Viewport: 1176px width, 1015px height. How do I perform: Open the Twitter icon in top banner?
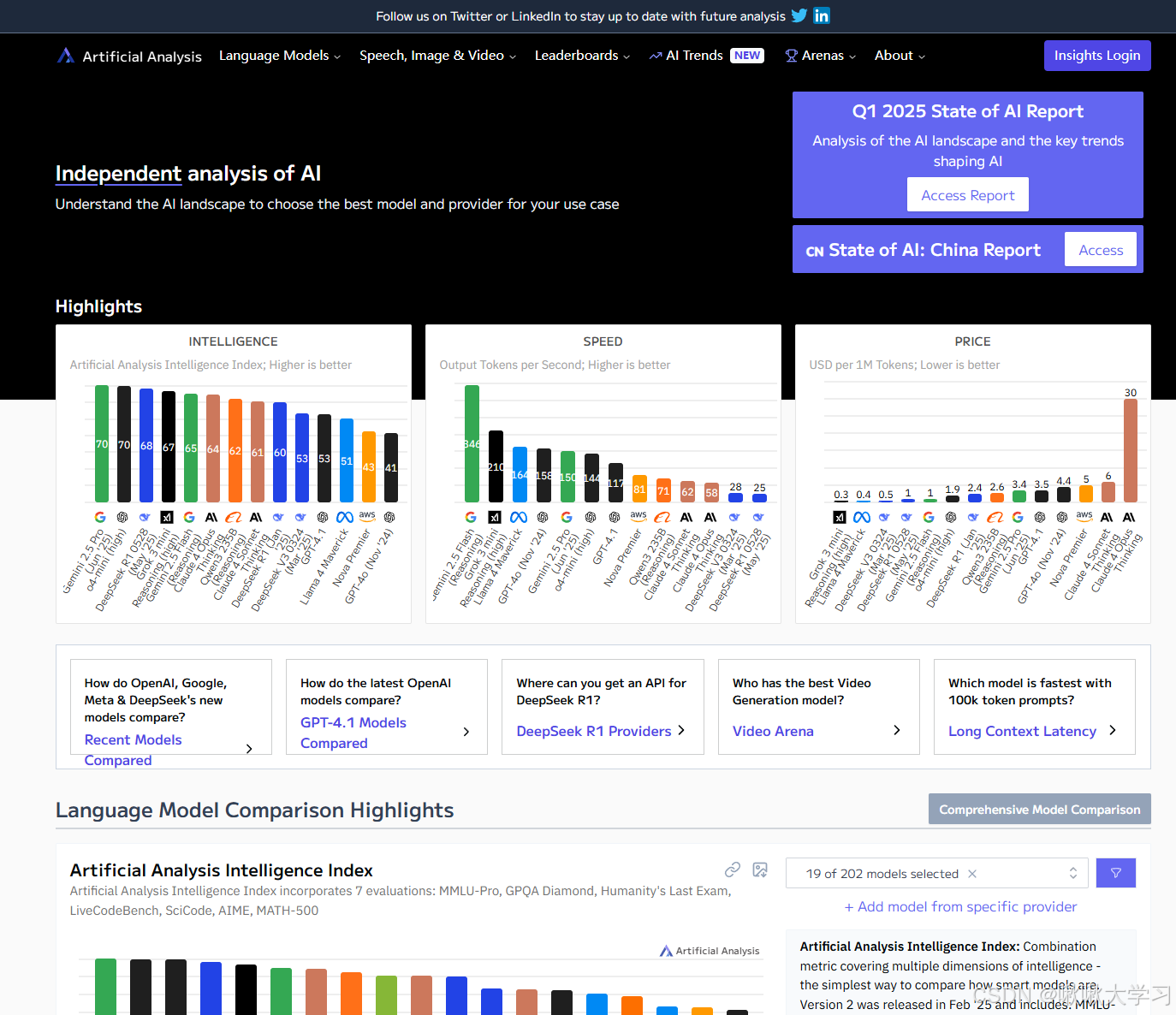[799, 15]
